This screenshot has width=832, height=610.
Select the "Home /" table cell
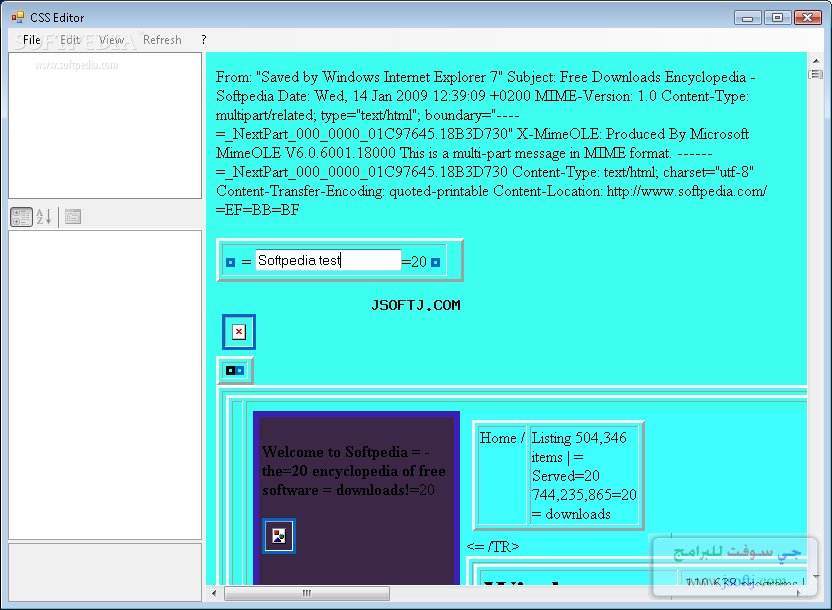(502, 475)
